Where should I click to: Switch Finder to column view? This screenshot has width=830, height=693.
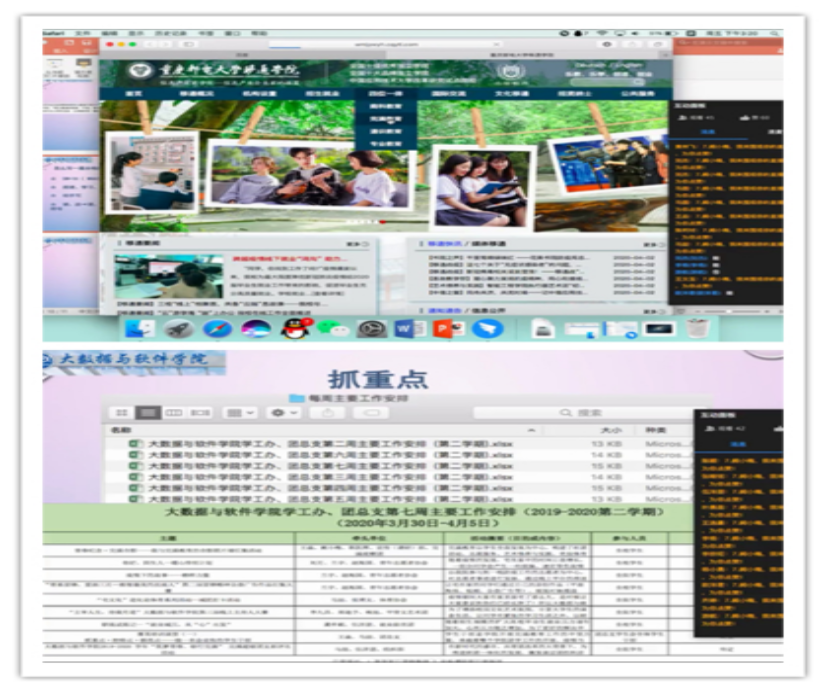tap(173, 412)
